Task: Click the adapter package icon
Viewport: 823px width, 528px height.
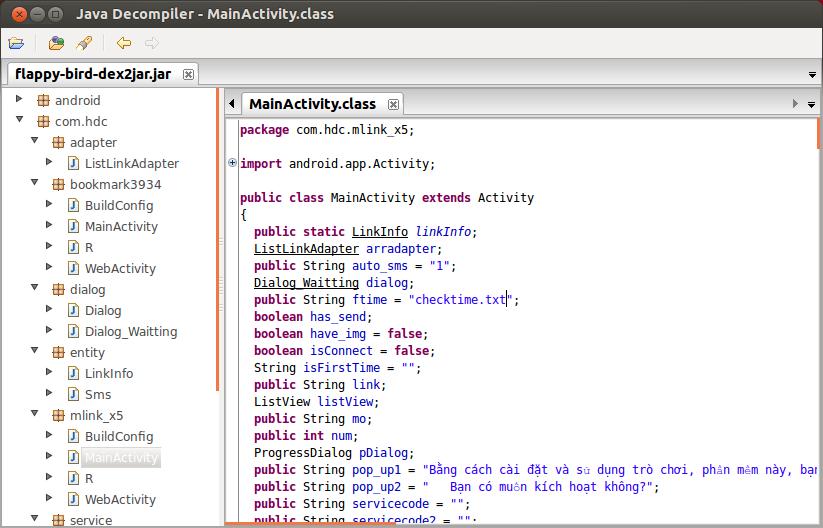Action: point(58,142)
